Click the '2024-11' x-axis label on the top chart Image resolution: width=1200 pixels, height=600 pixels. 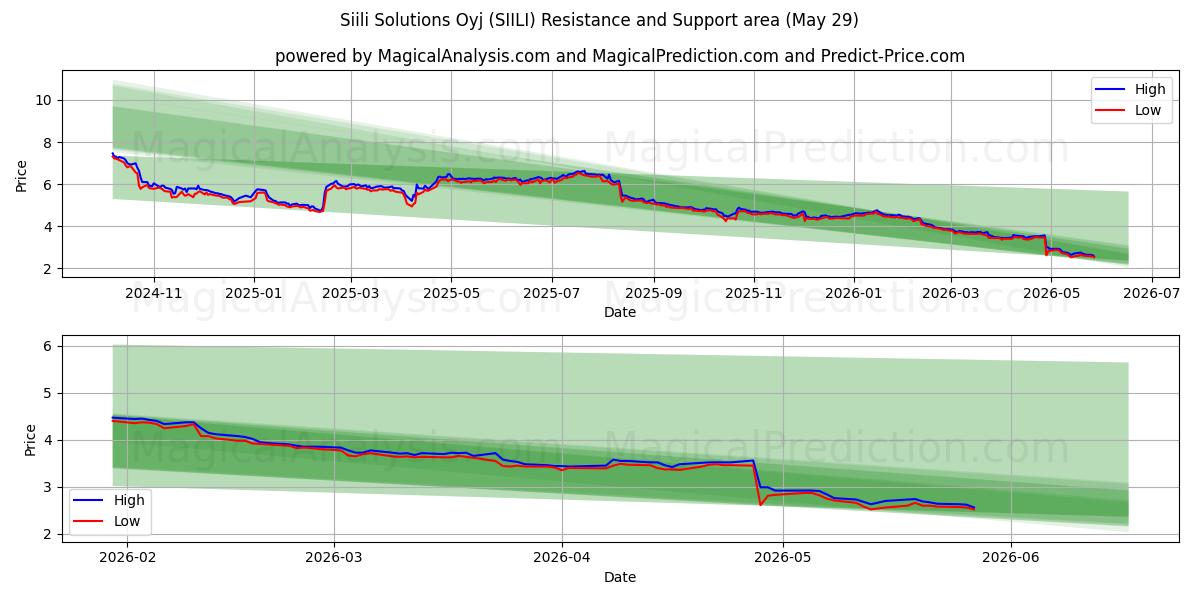[154, 294]
